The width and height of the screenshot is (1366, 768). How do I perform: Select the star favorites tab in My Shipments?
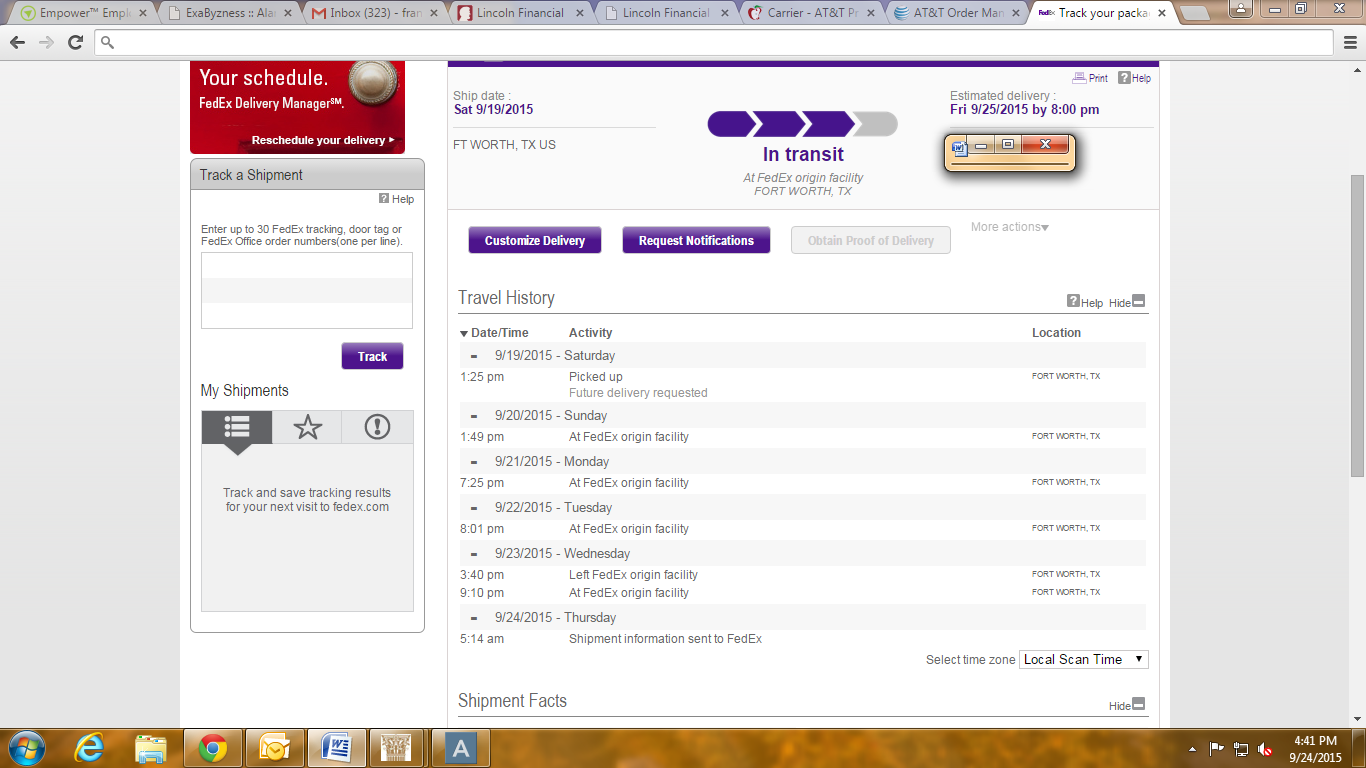tap(307, 427)
